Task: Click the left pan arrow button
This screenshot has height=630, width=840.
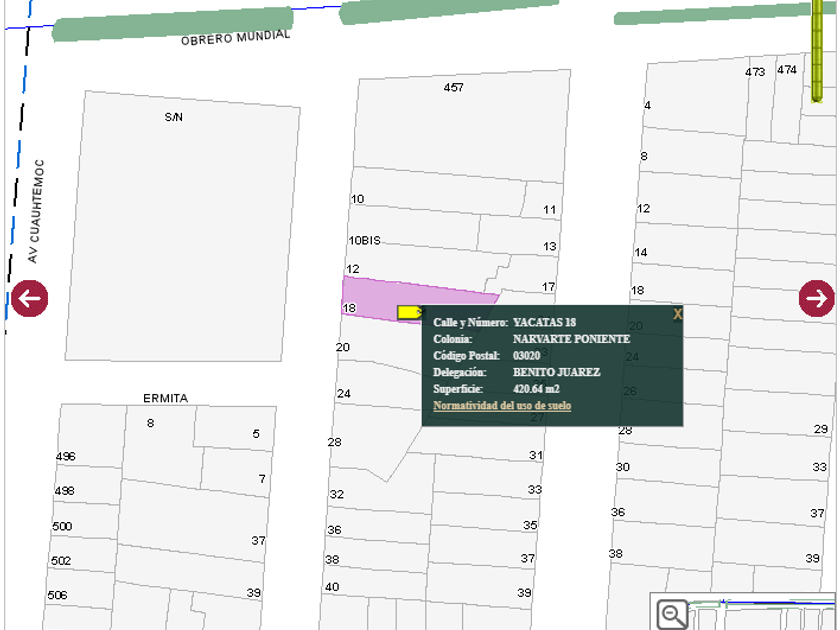Action: point(30,298)
